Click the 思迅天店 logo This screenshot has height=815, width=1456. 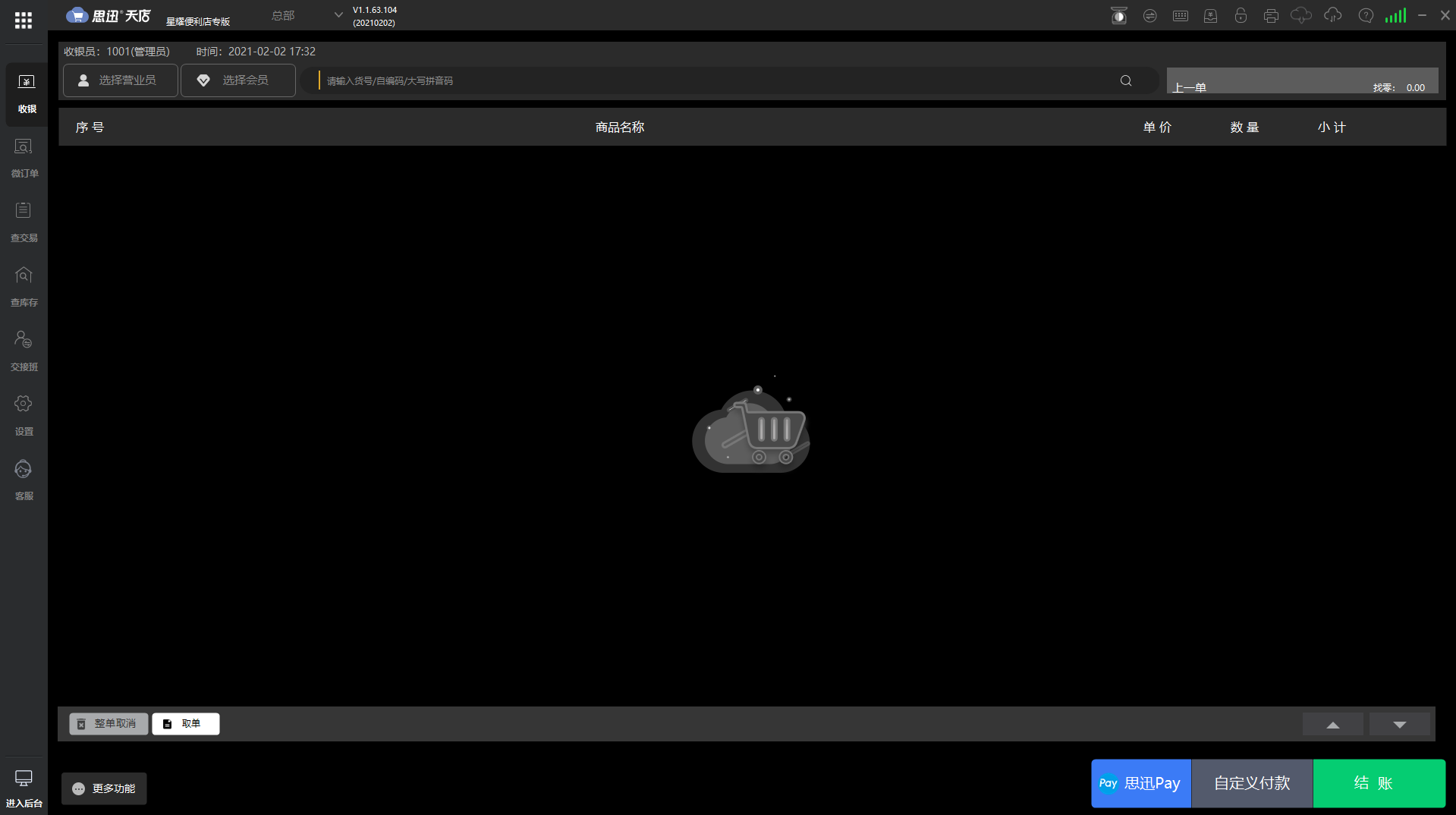[108, 15]
